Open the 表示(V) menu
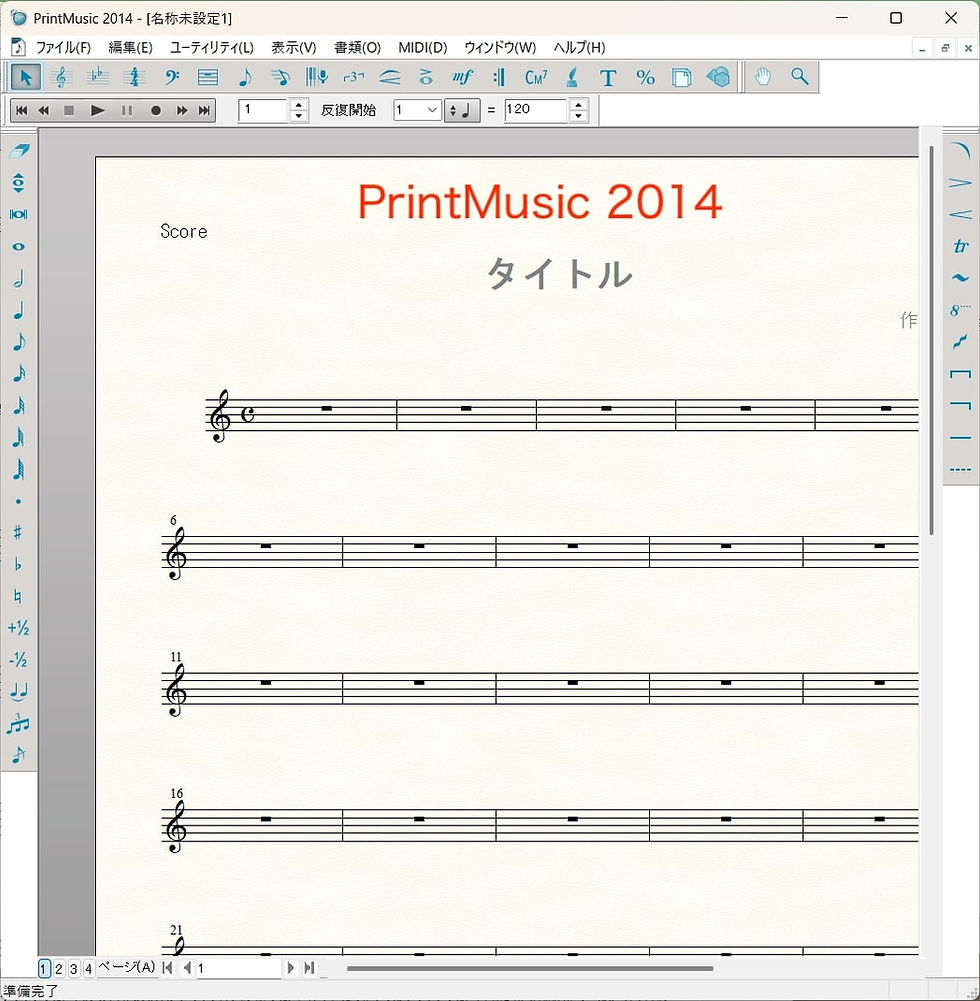Viewport: 980px width, 1001px height. pos(294,48)
